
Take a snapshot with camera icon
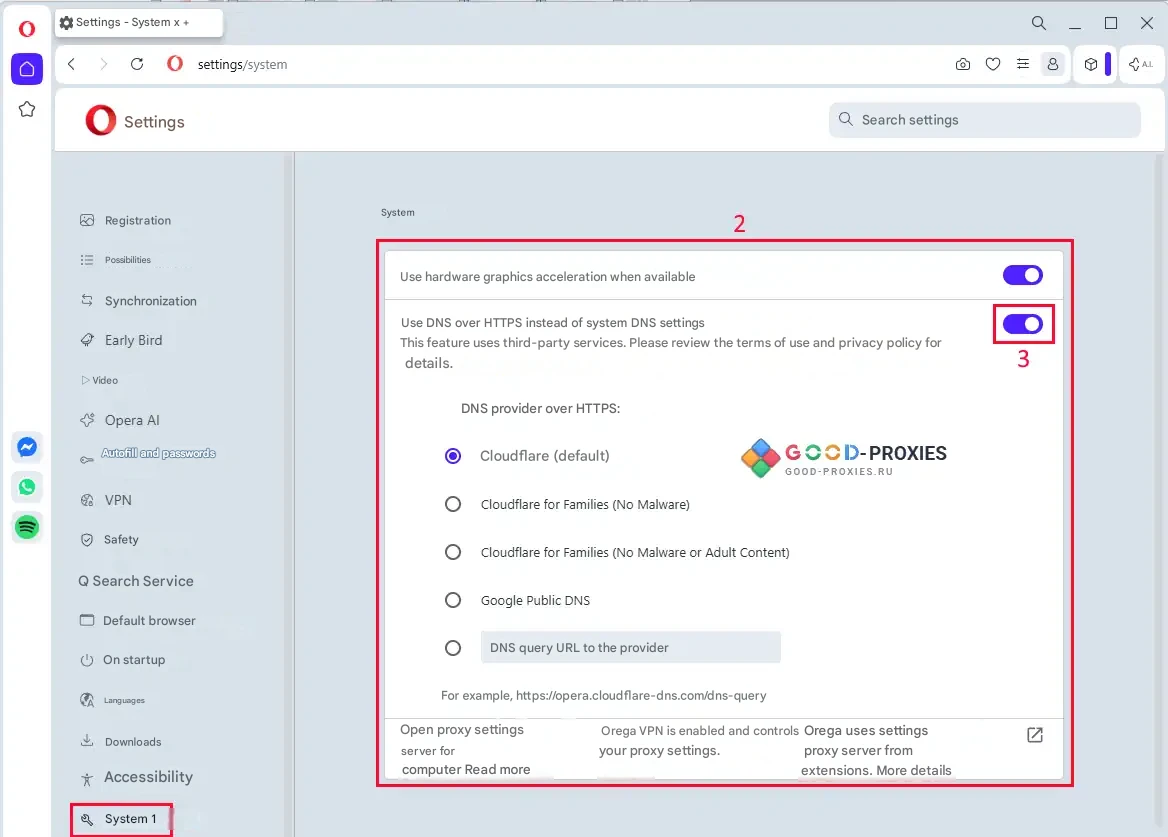(962, 65)
